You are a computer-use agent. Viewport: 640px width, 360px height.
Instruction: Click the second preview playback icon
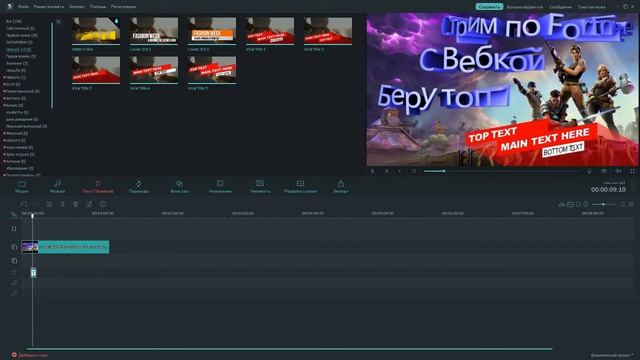click(386, 171)
